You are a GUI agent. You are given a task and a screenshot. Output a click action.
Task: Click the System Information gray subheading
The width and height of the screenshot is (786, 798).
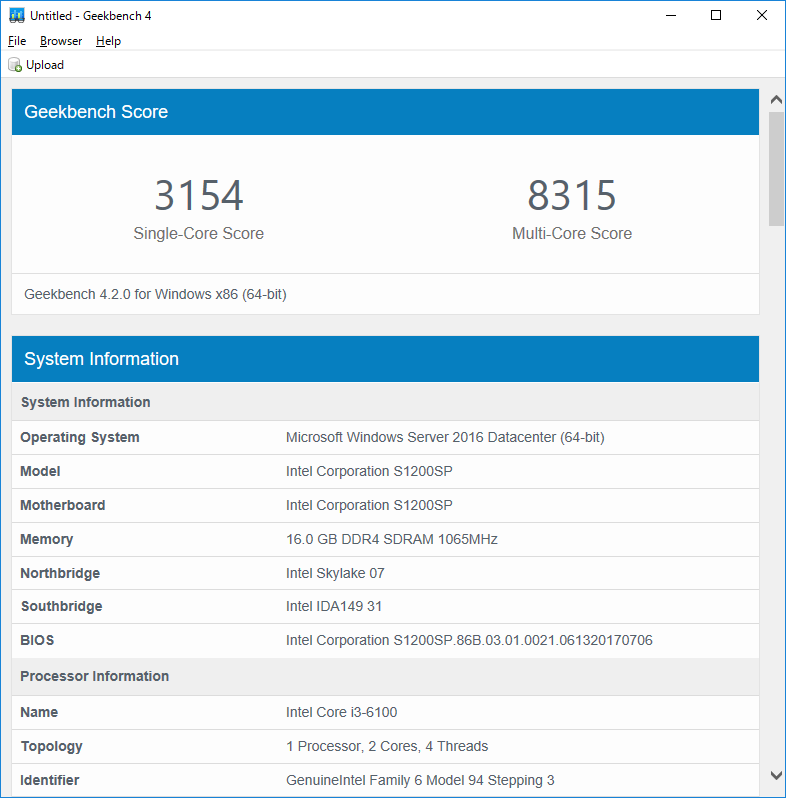(86, 402)
